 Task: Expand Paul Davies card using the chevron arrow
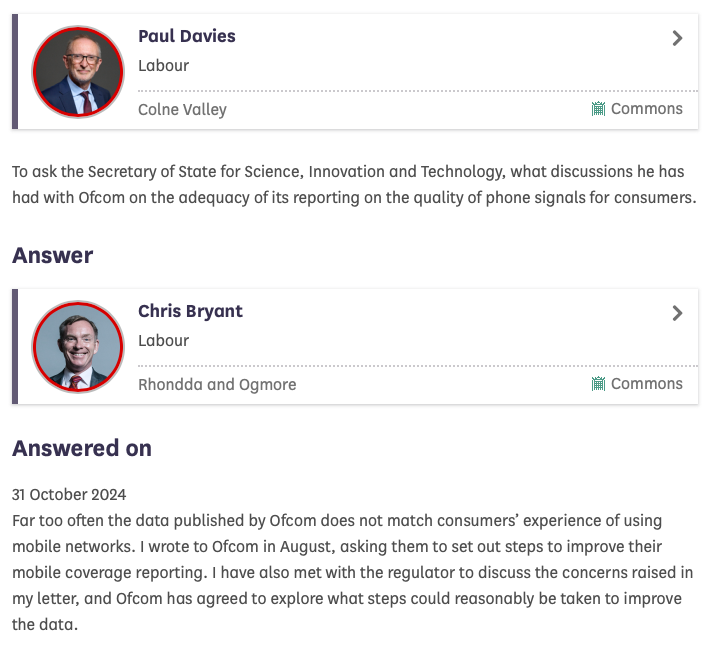pos(677,39)
